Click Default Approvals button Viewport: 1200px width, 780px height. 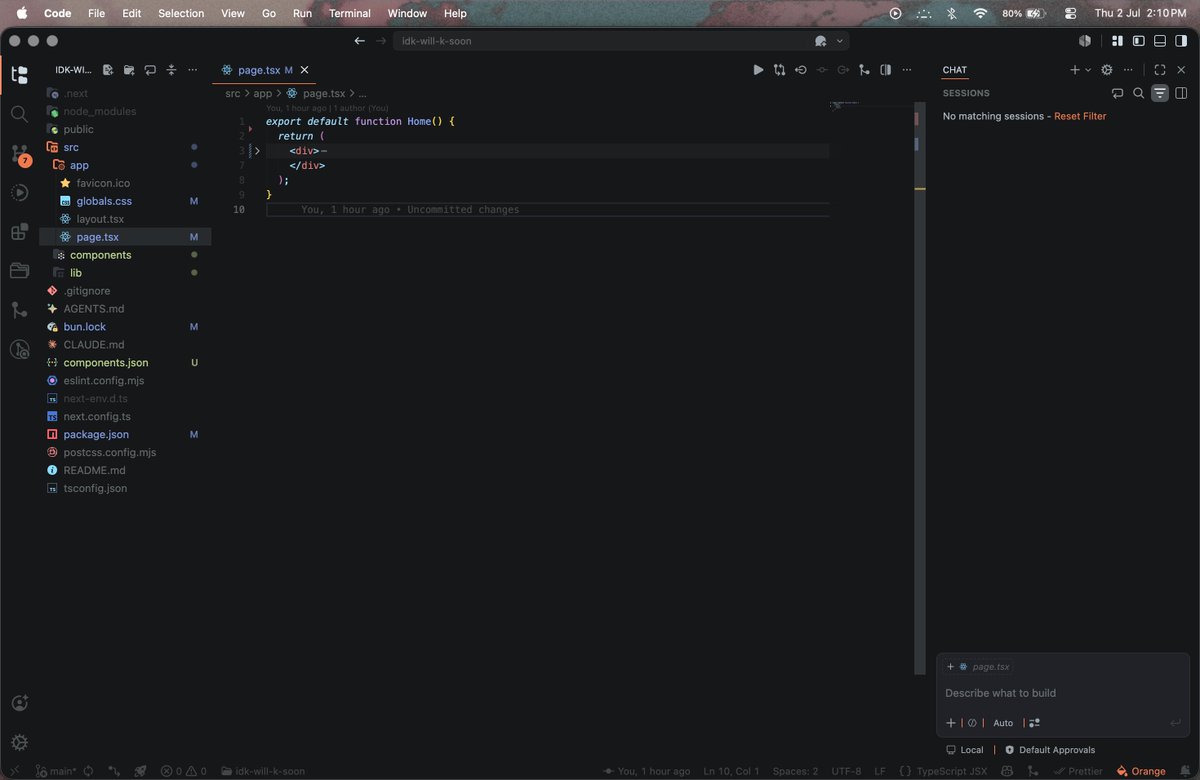click(1050, 750)
